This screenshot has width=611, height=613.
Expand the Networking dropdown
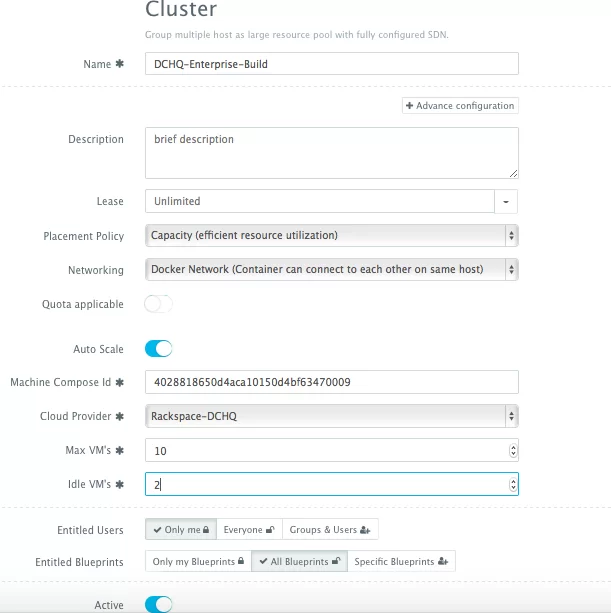tap(331, 269)
